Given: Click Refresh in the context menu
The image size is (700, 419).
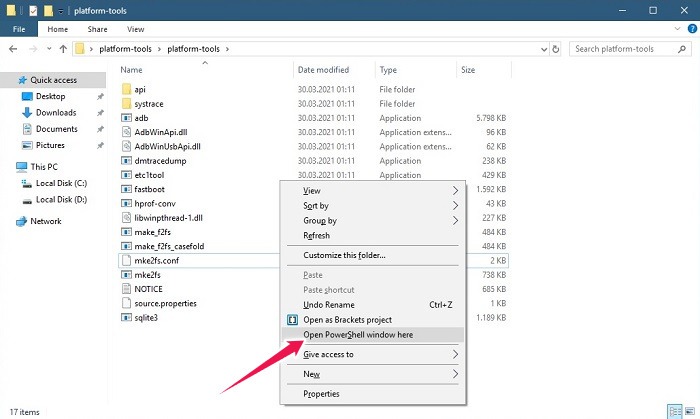Looking at the screenshot, I should pyautogui.click(x=316, y=235).
